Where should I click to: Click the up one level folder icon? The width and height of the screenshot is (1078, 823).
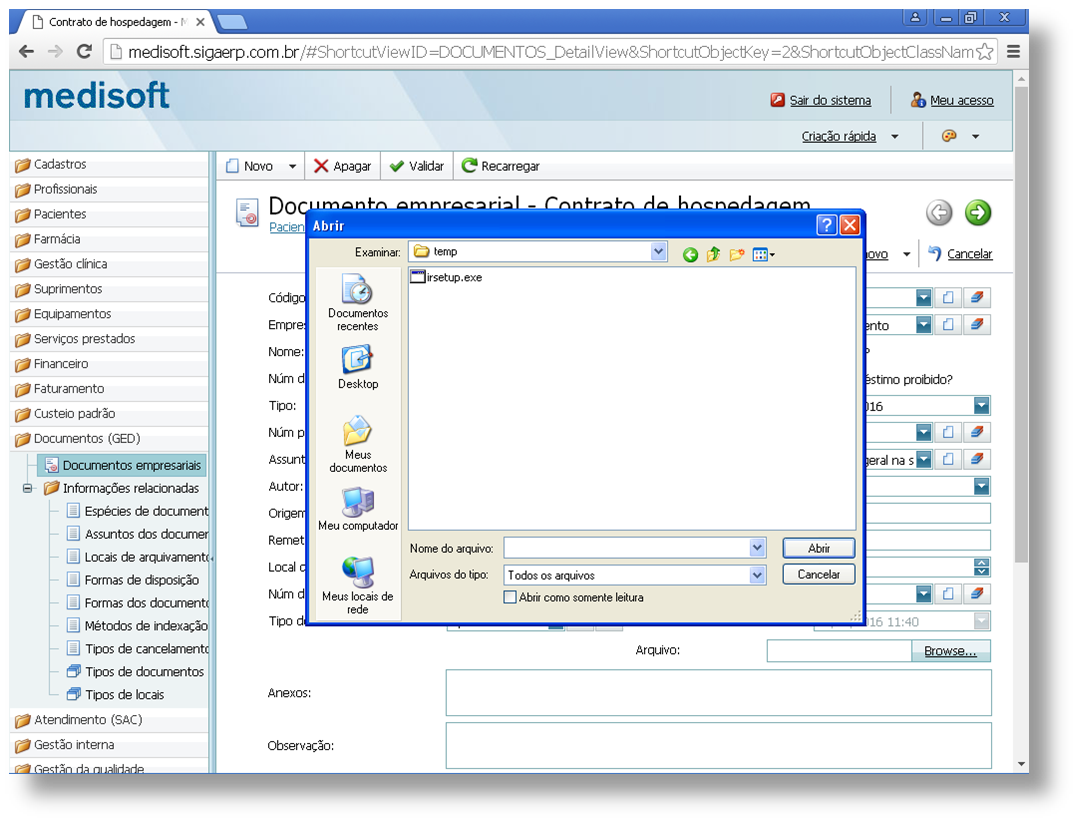[713, 255]
